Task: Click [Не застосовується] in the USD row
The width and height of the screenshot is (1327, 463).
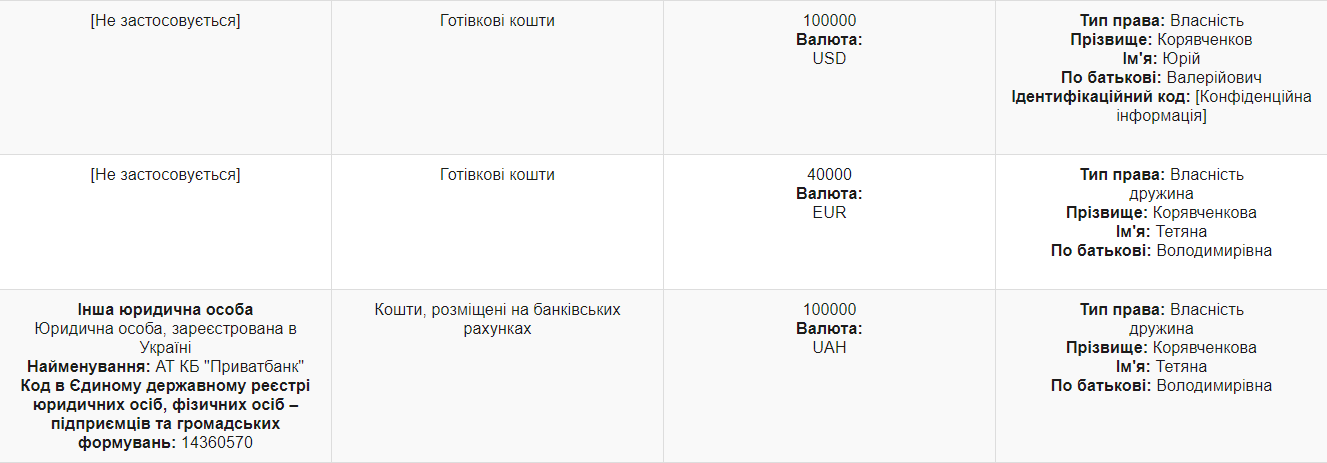Action: [165, 21]
